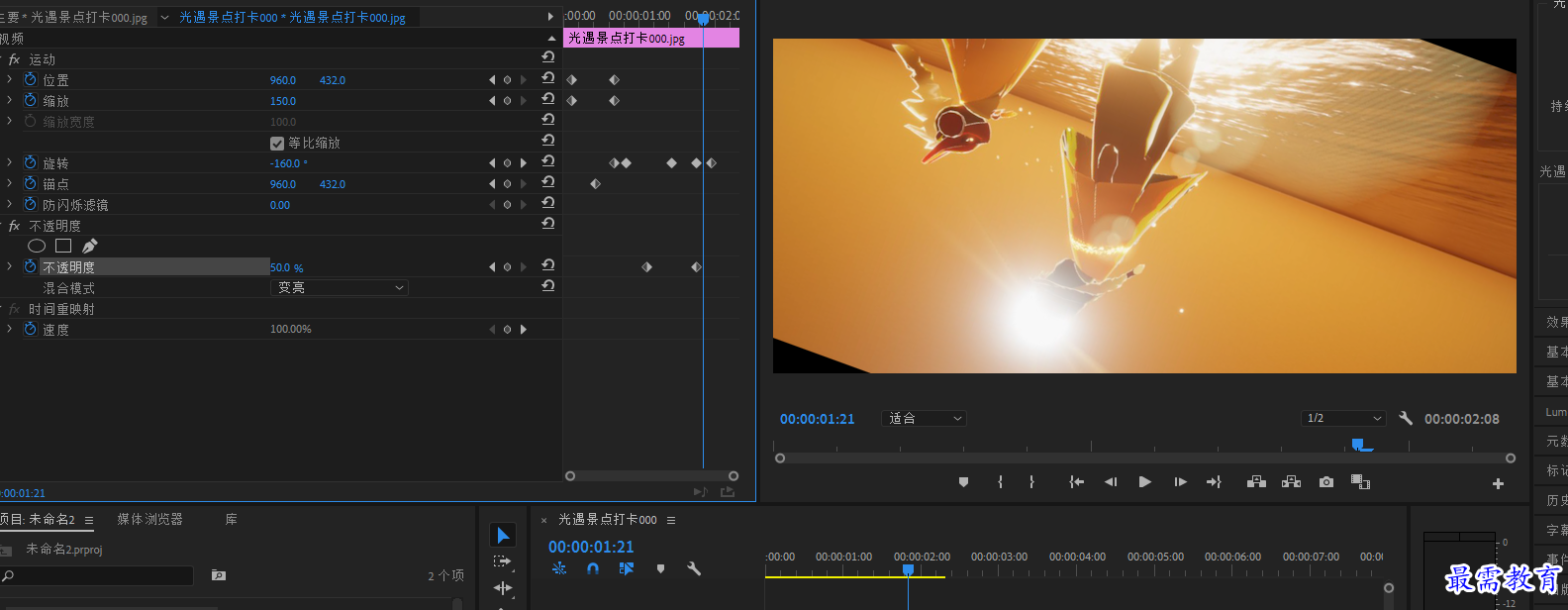The image size is (1568, 610).
Task: Expand the 缩放 property row
Action: point(10,100)
